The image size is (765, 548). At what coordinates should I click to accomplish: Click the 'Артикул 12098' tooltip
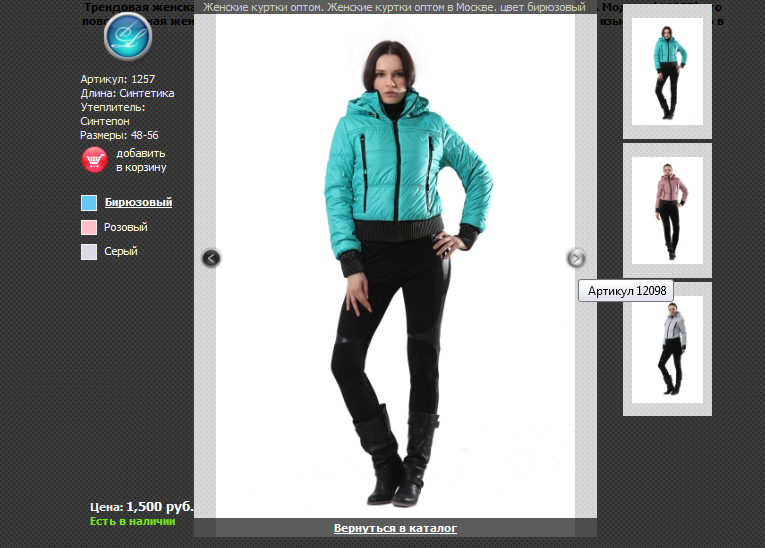click(x=626, y=291)
